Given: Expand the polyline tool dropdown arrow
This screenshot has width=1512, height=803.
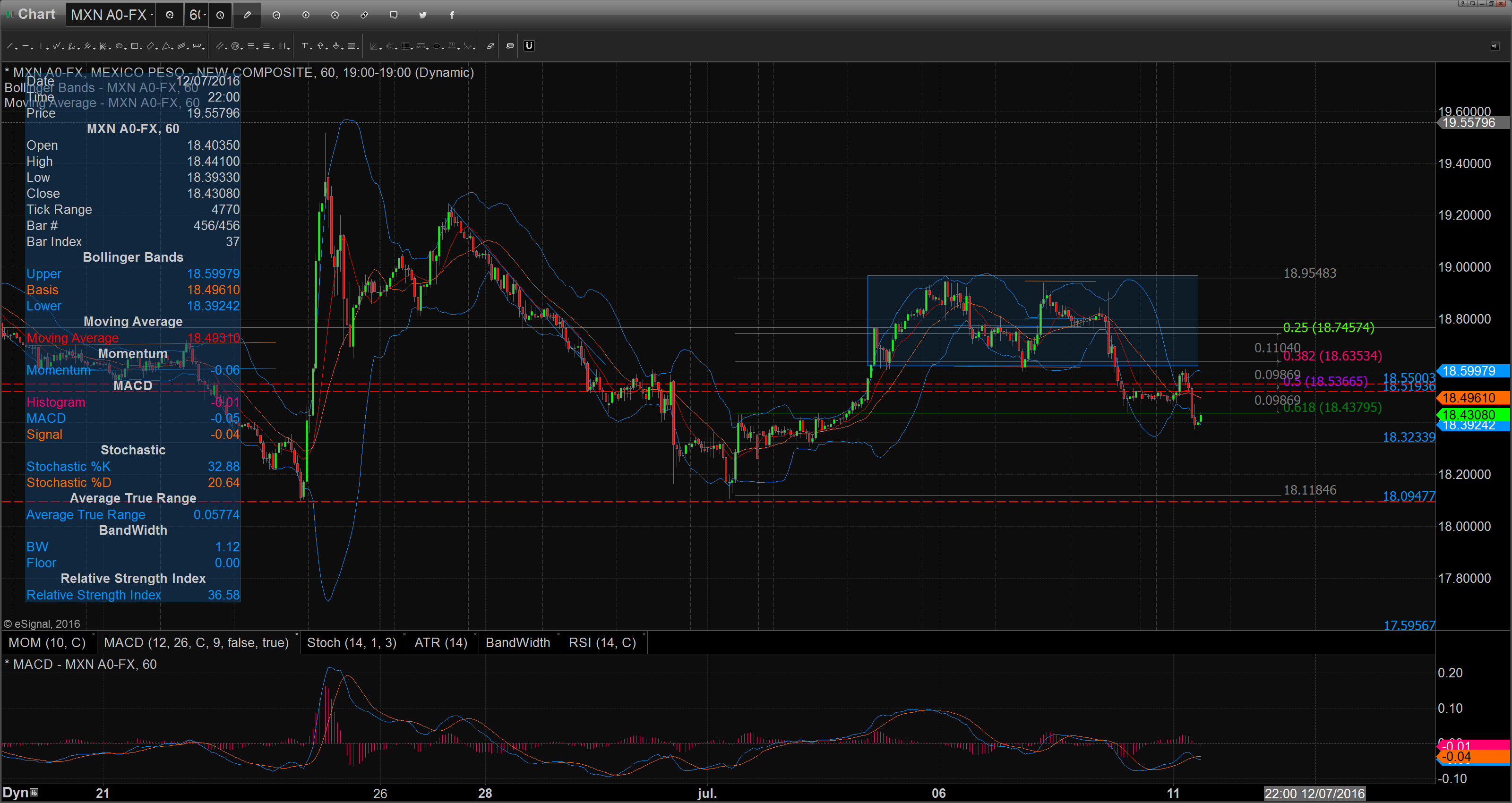Looking at the screenshot, I should tap(63, 48).
